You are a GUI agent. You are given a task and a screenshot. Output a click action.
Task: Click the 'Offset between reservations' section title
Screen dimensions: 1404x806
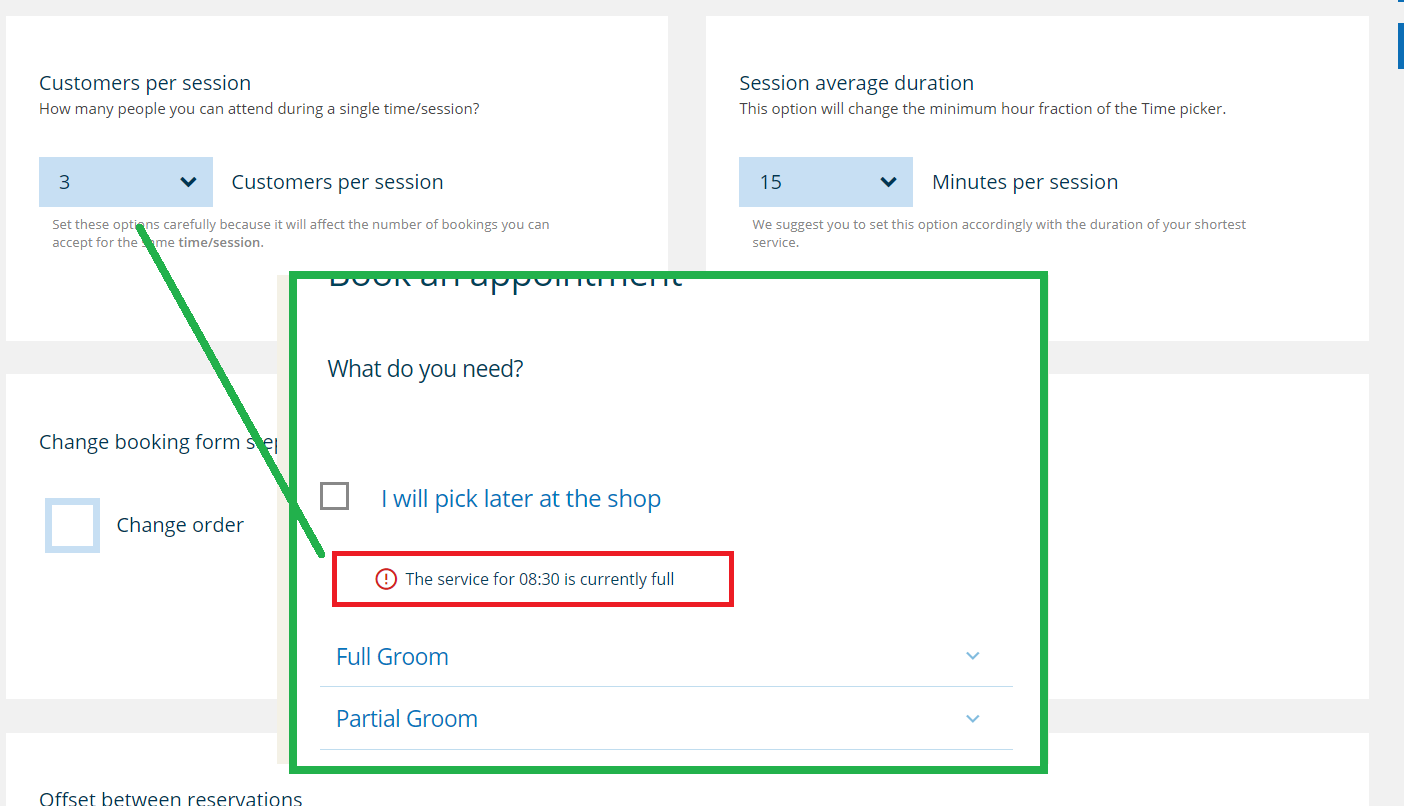tap(171, 798)
